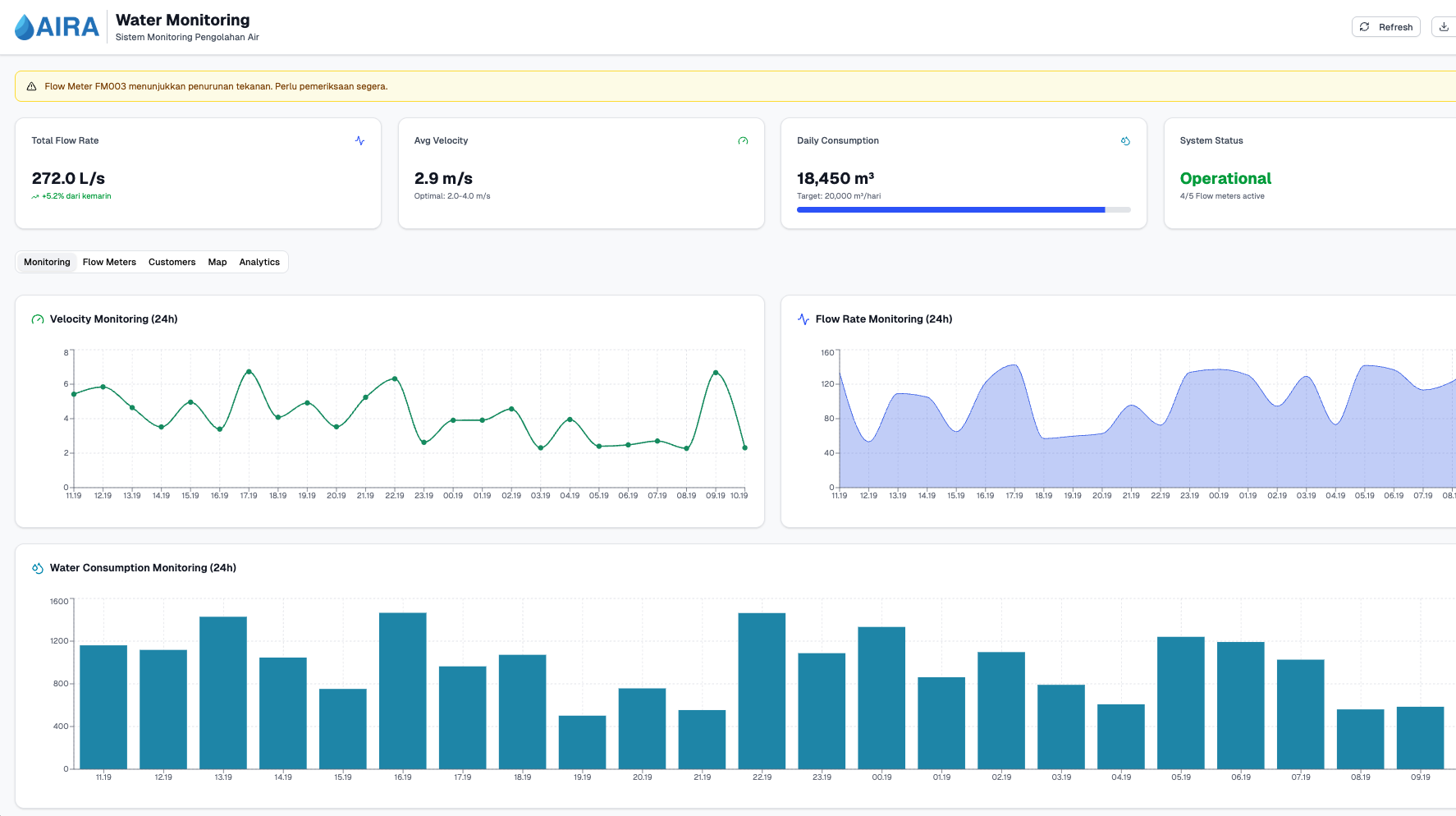Select the Monitoring tab
Image resolution: width=1456 pixels, height=816 pixels.
tap(47, 262)
